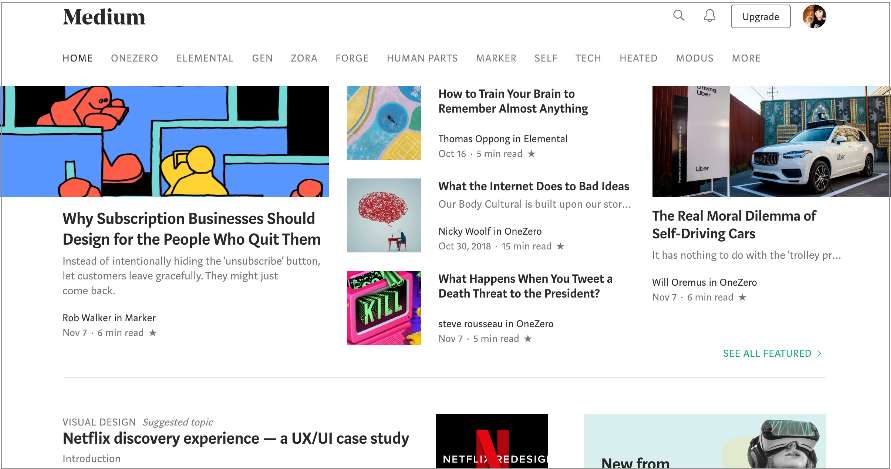Viewport: 891px width, 469px height.
Task: Open Thomas Oppong author link
Action: pyautogui.click(x=473, y=139)
